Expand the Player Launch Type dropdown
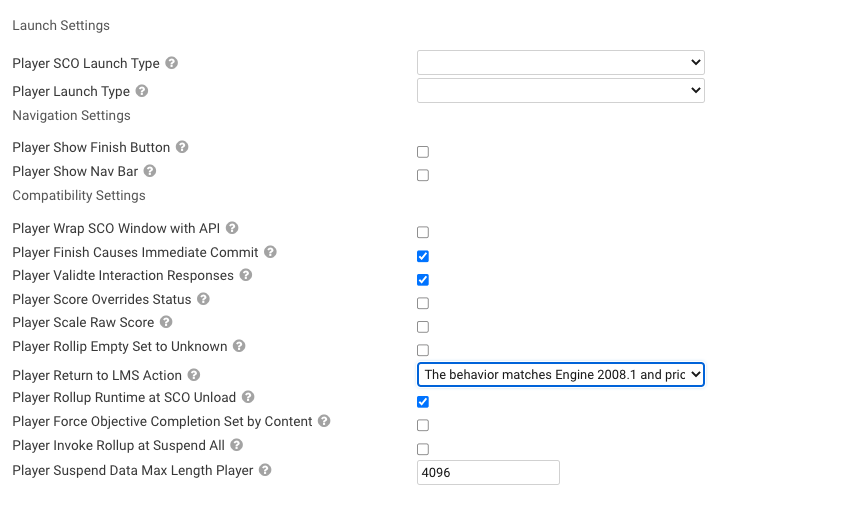 (561, 91)
